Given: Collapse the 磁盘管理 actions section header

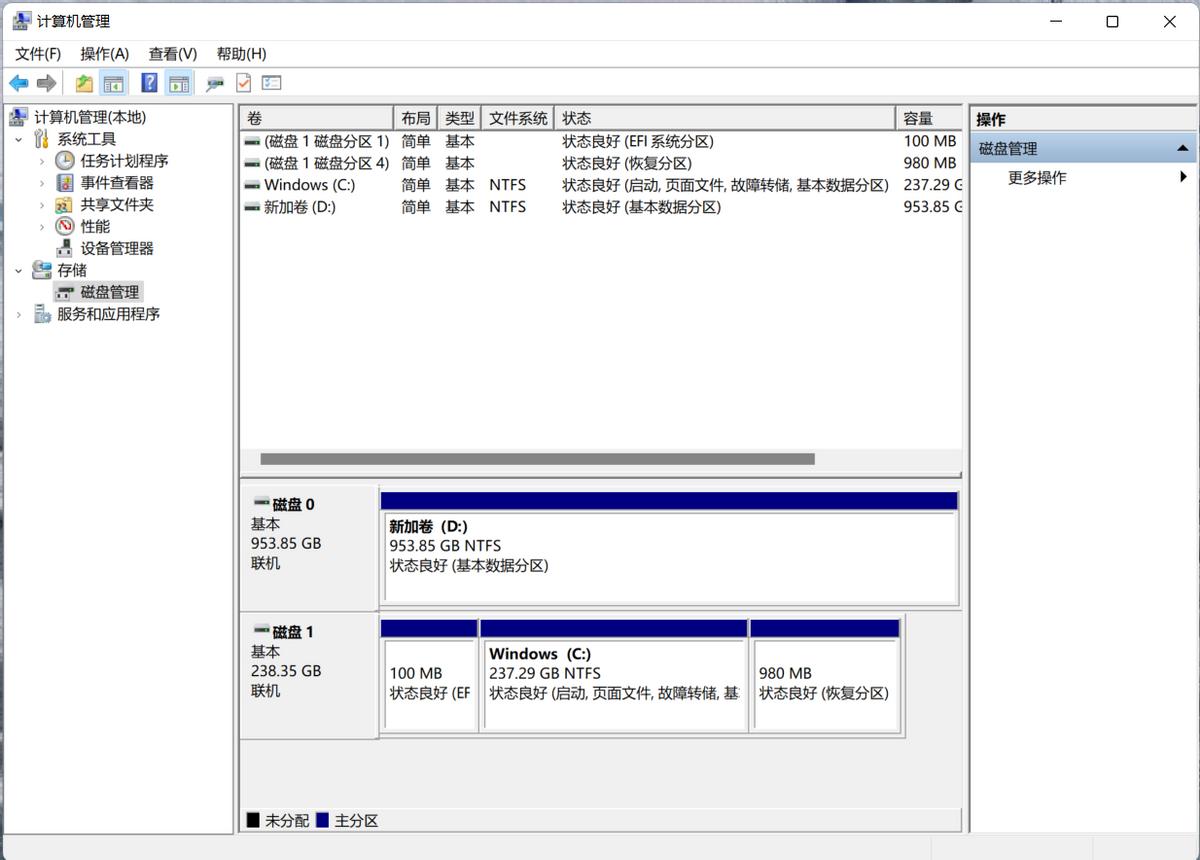Looking at the screenshot, I should [1182, 149].
